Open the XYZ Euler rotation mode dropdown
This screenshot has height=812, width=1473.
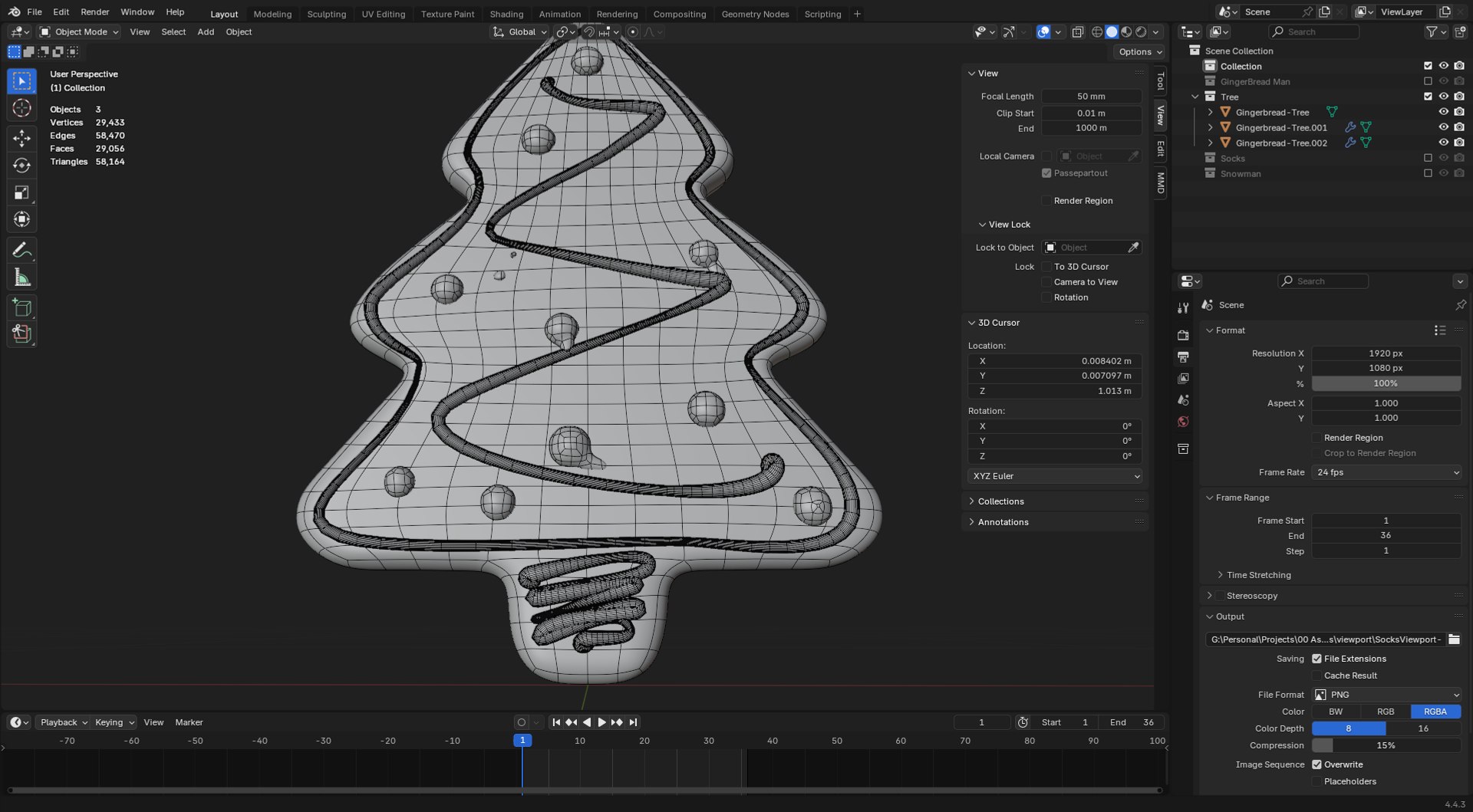pyautogui.click(x=1055, y=476)
